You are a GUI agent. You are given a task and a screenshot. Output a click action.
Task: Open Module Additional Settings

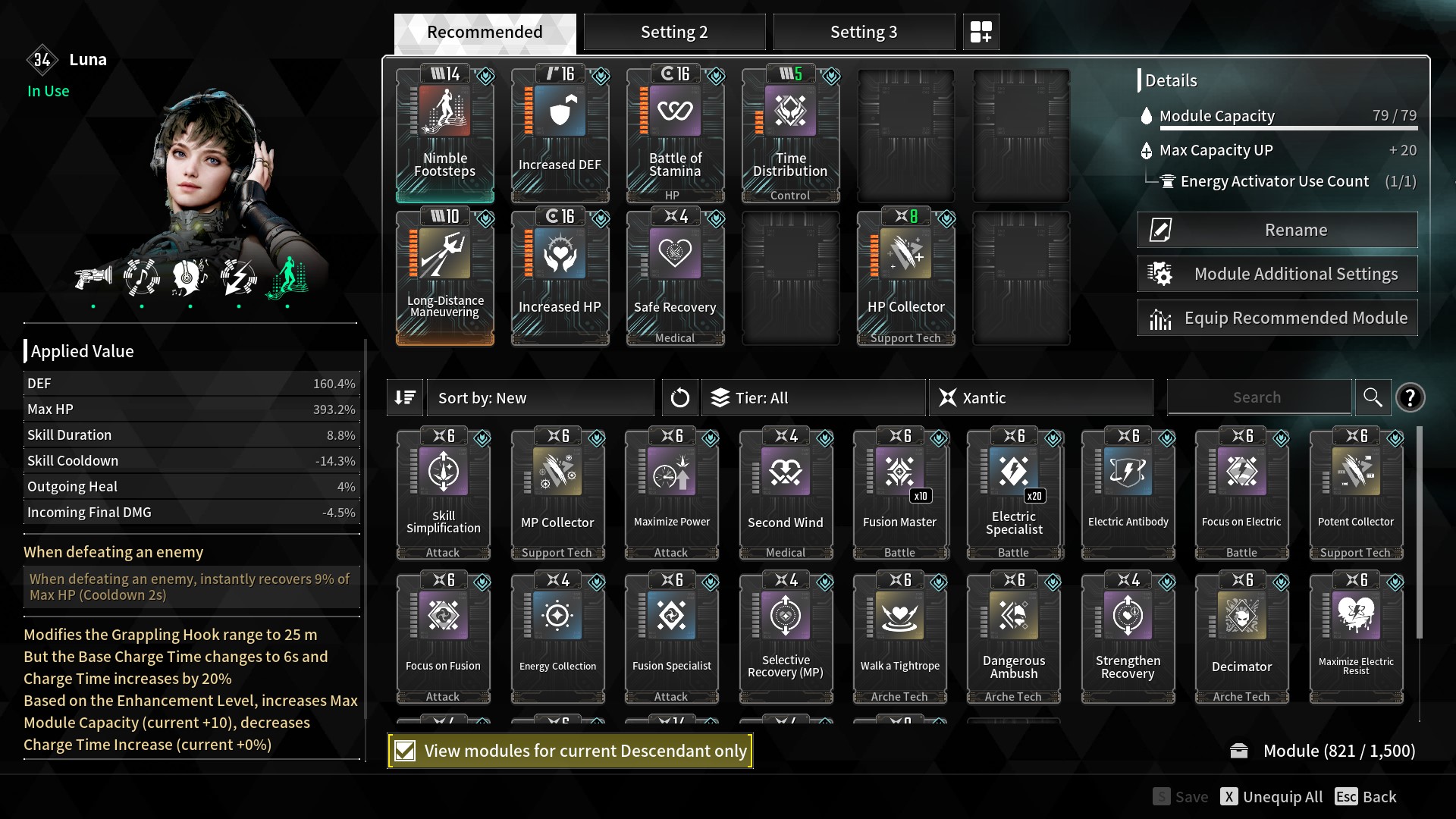1277,274
